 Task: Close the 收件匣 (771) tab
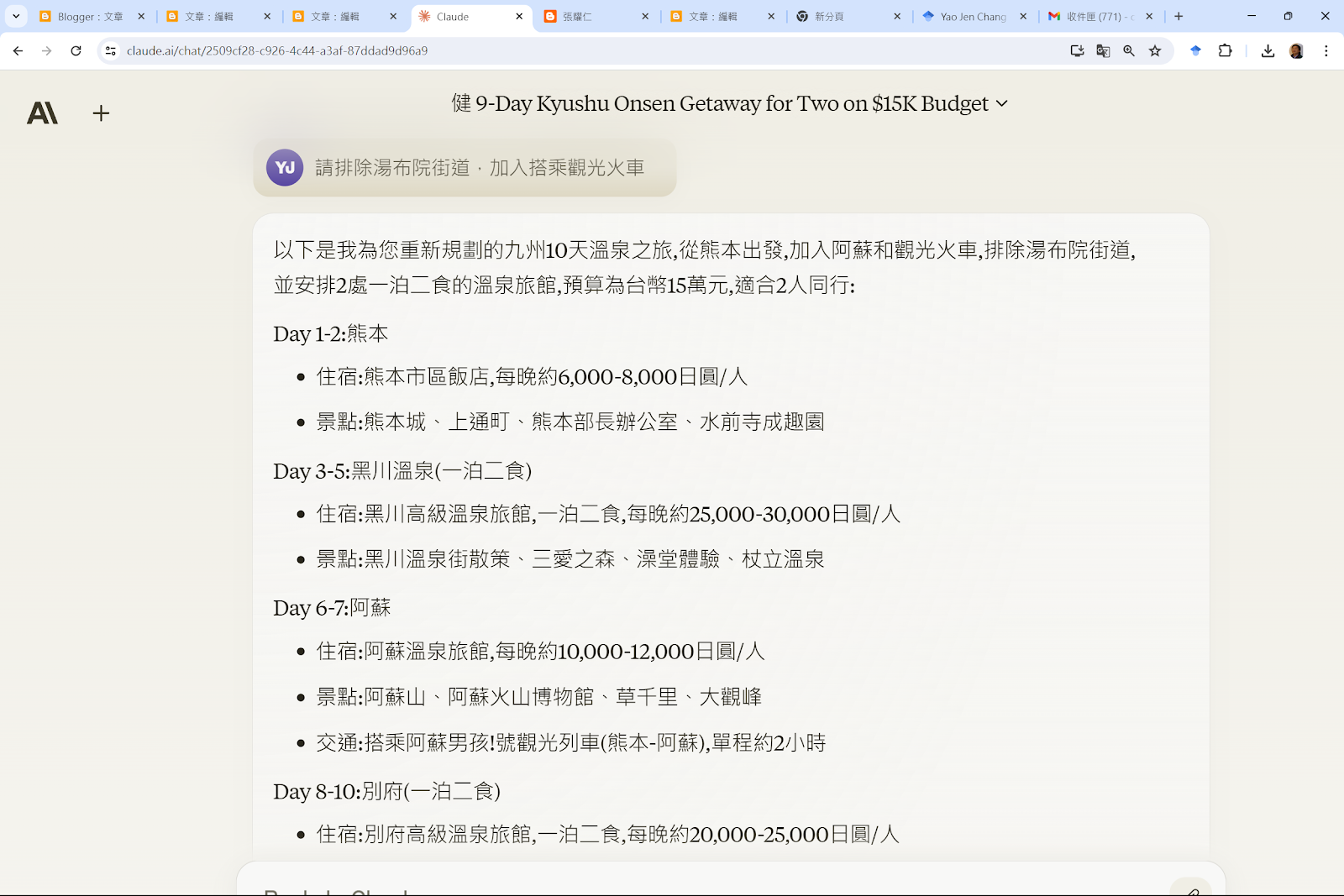pyautogui.click(x=1149, y=16)
